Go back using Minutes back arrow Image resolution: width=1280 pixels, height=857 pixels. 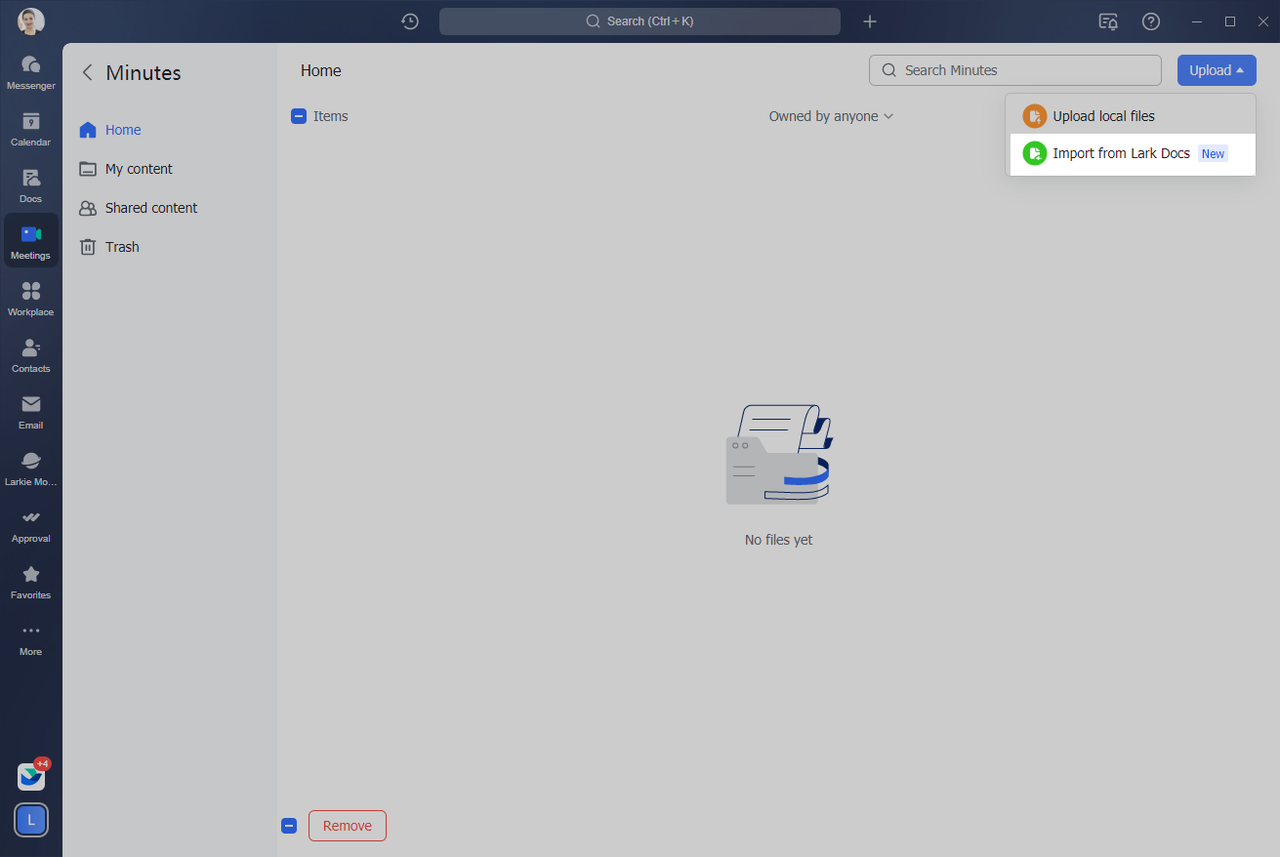pos(87,72)
